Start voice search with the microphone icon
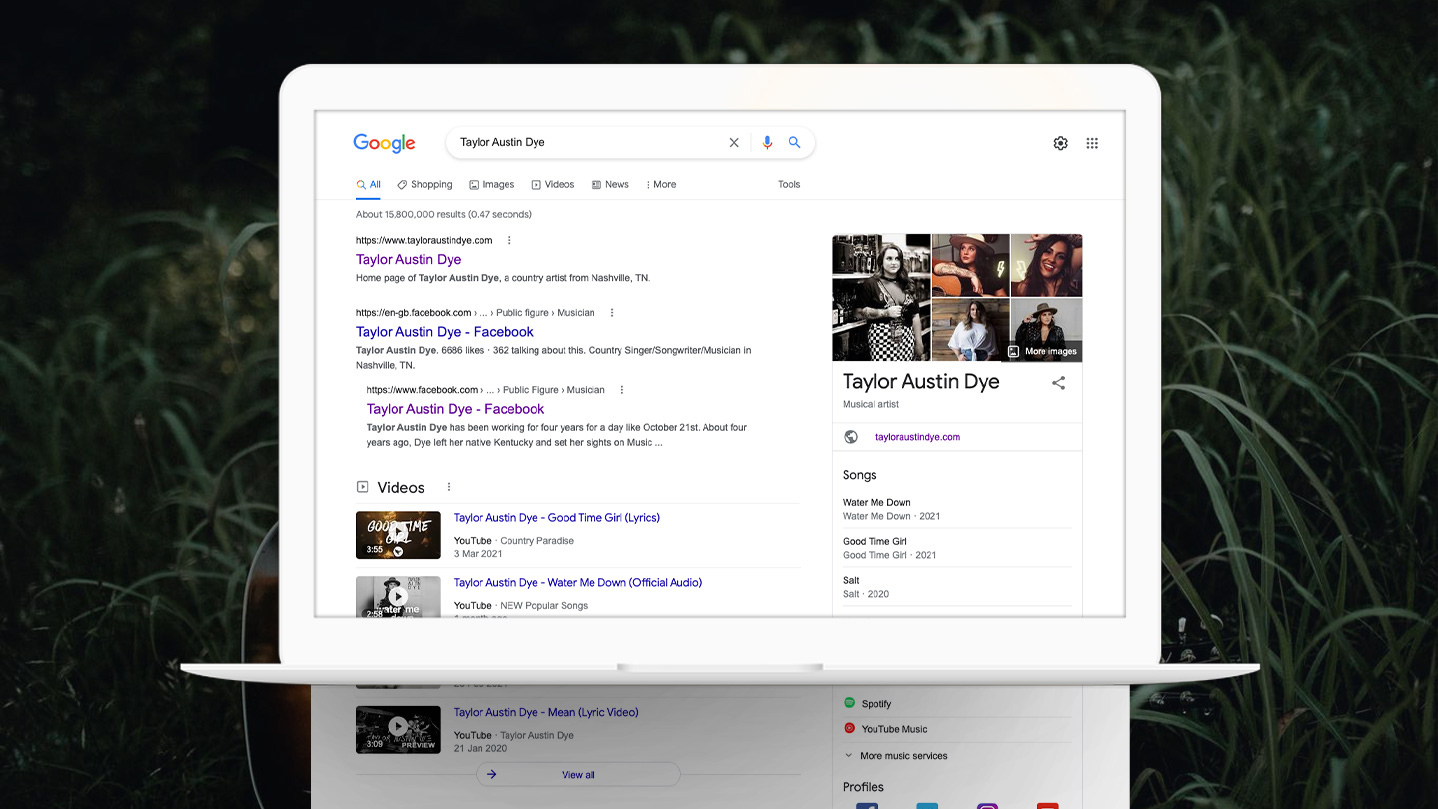This screenshot has height=809, width=1438. coord(767,143)
